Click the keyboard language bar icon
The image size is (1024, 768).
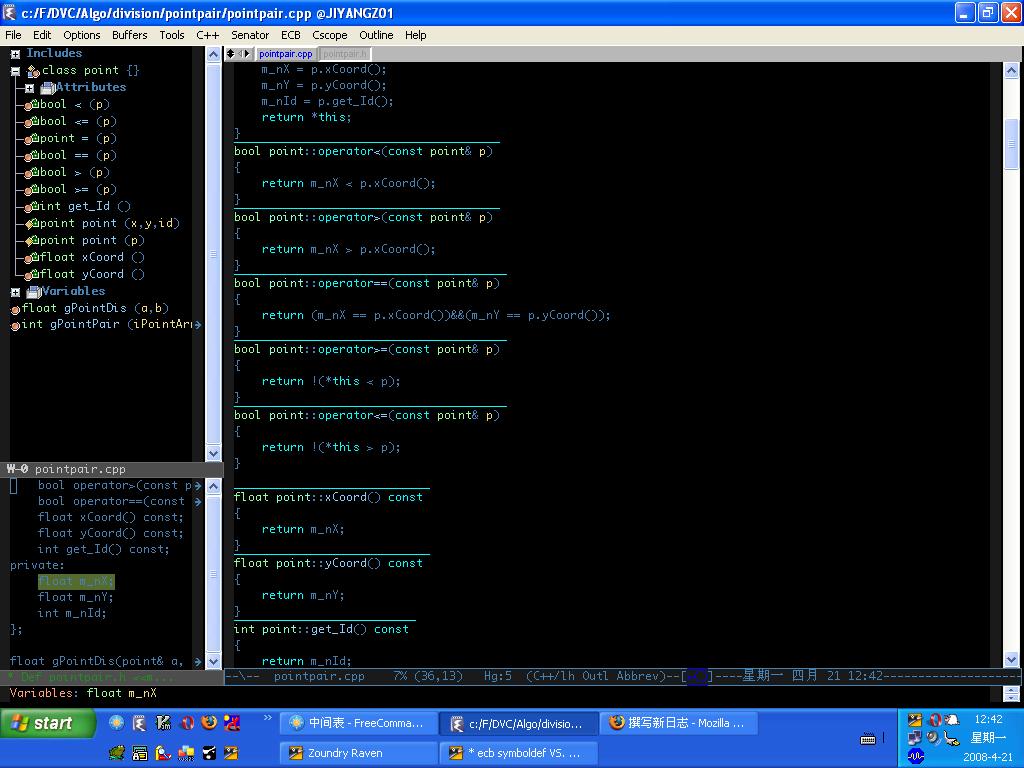point(868,739)
